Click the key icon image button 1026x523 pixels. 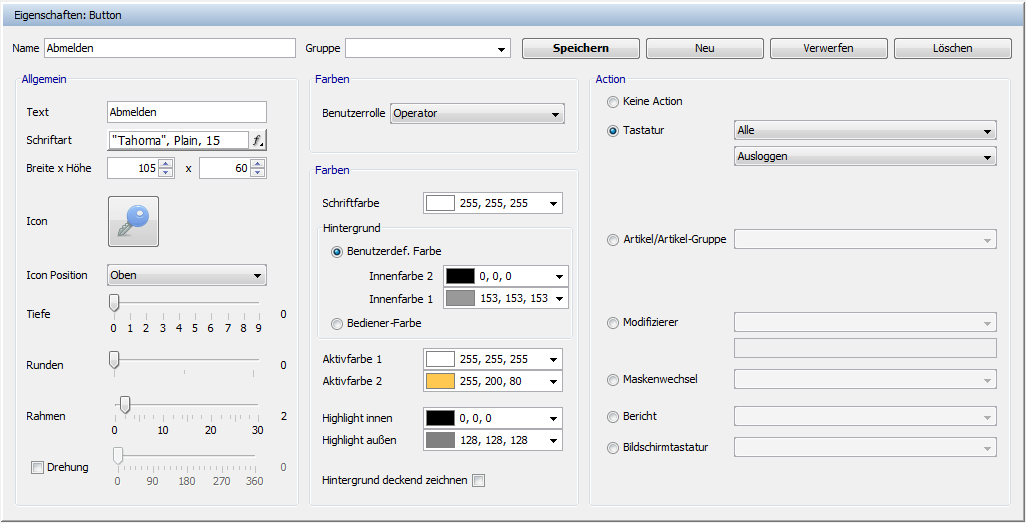point(133,221)
